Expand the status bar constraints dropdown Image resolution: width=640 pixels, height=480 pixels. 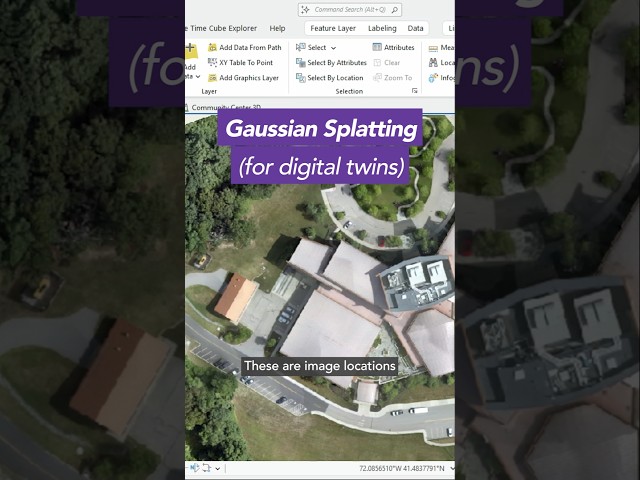[x=218, y=469]
